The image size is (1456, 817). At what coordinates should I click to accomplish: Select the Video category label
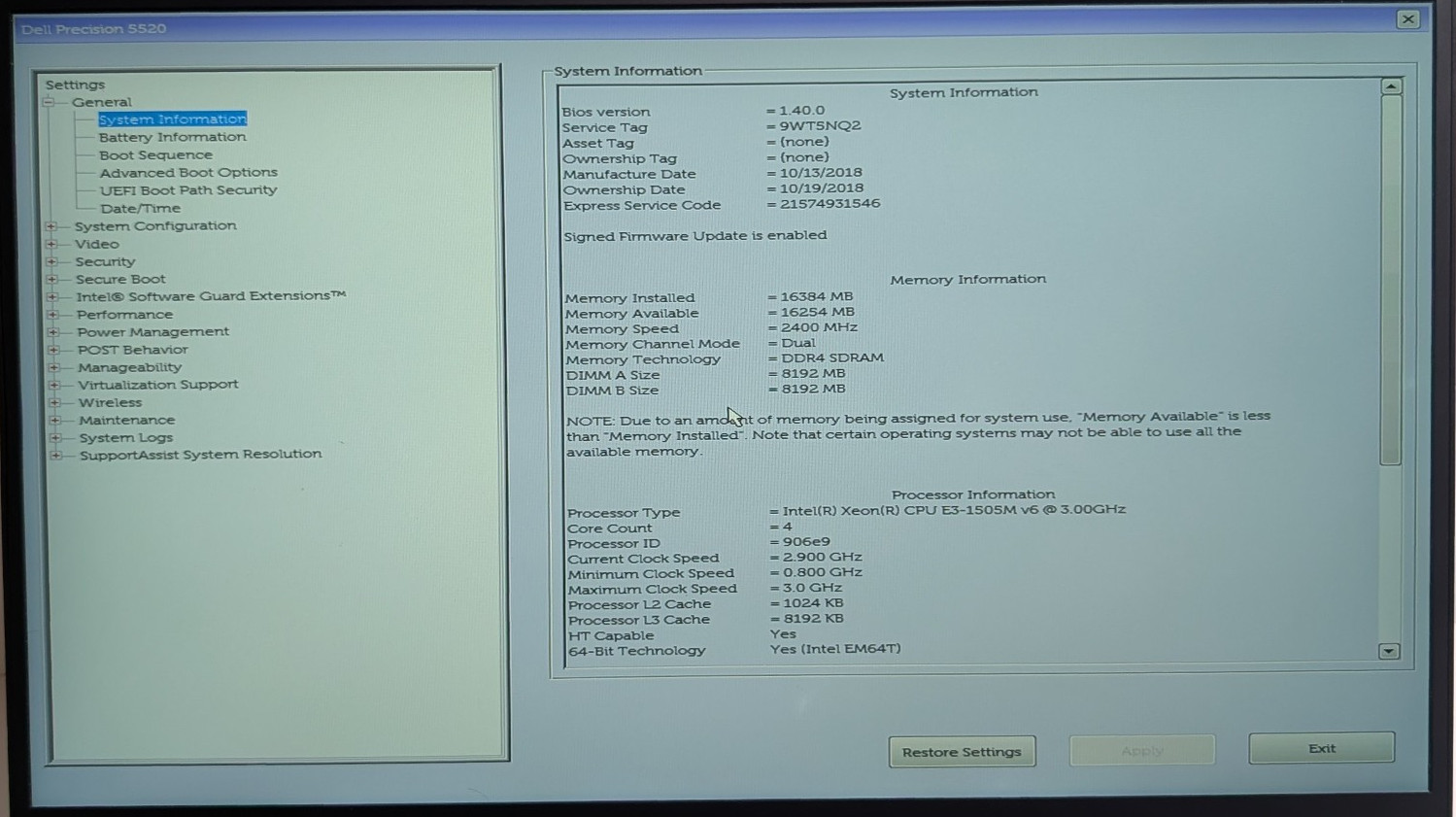tap(97, 244)
